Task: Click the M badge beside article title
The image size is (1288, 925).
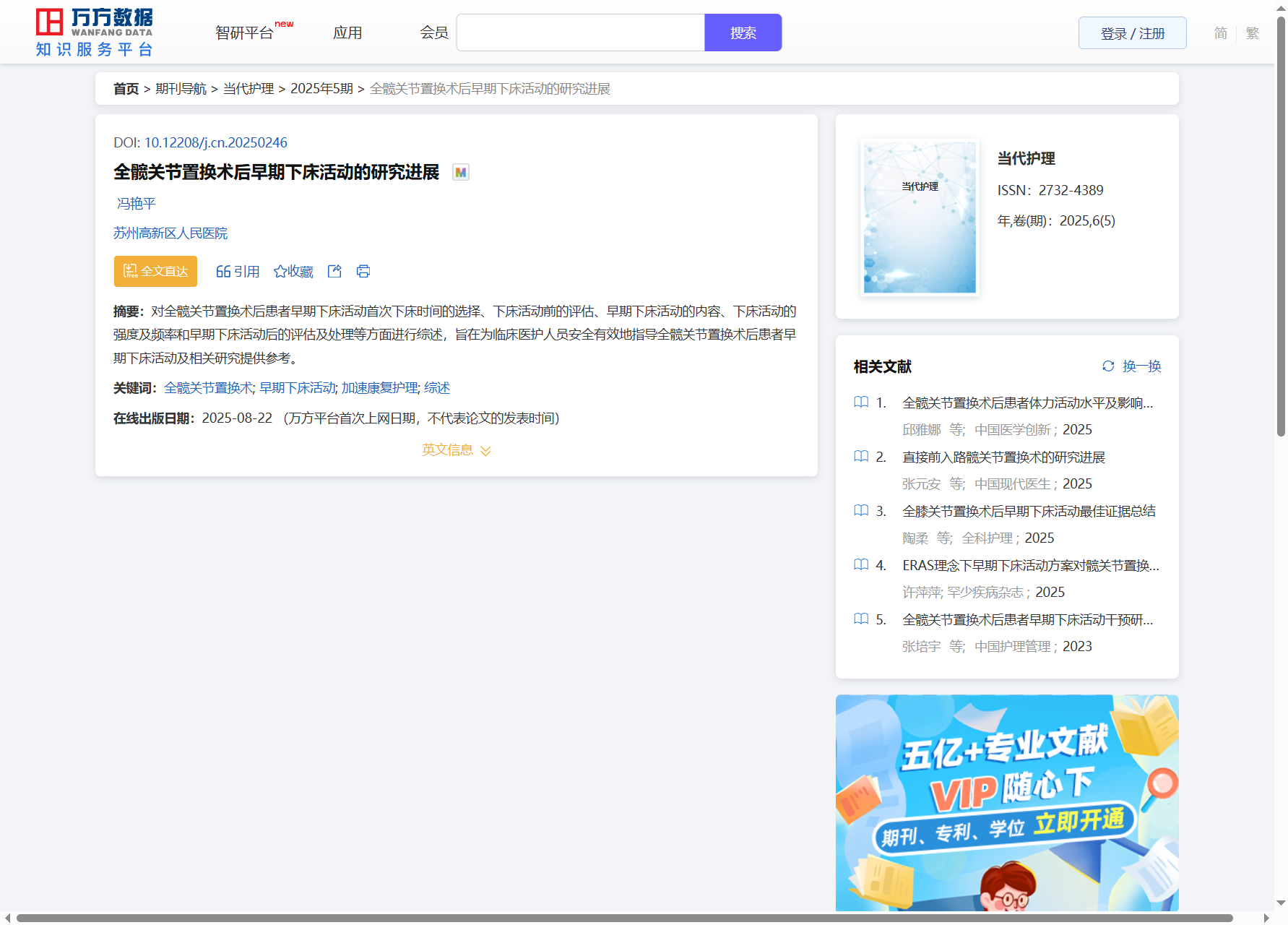Action: click(460, 173)
